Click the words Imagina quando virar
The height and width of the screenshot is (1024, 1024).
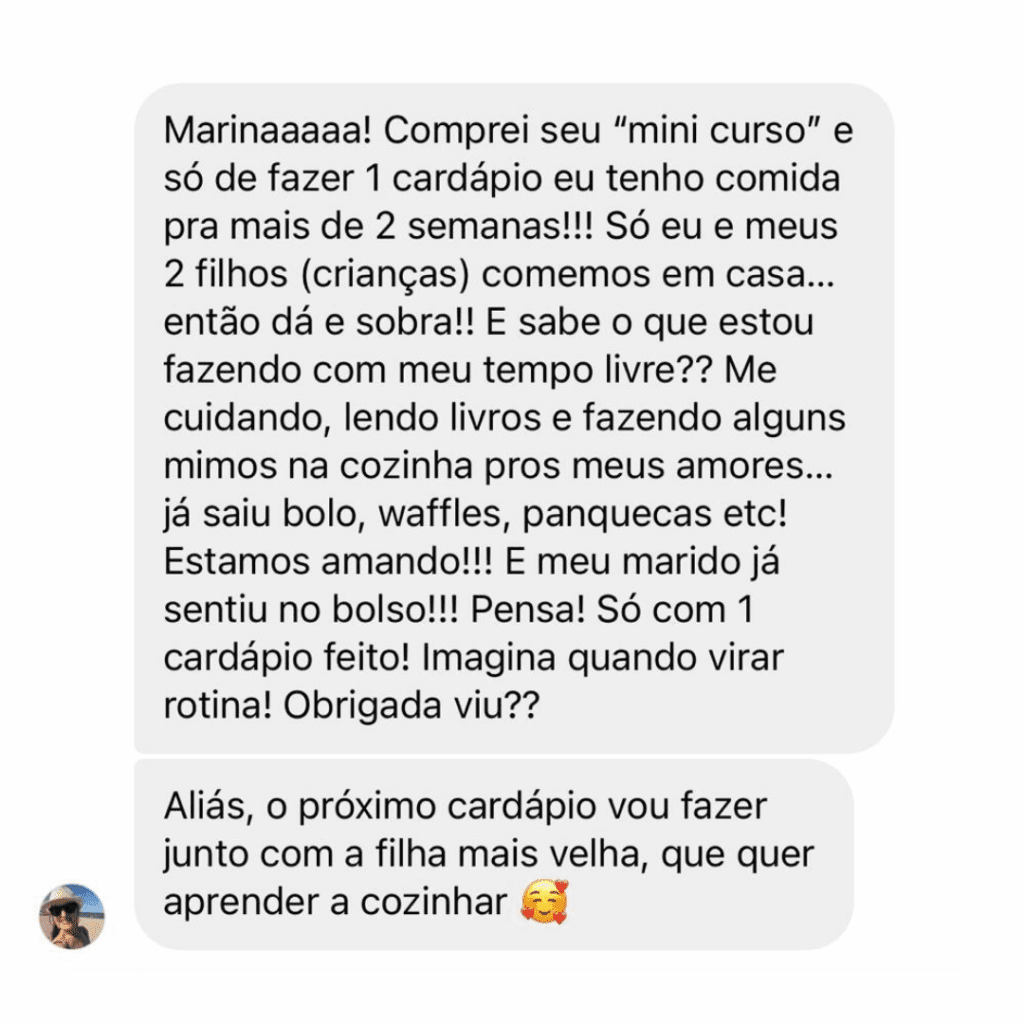602,658
